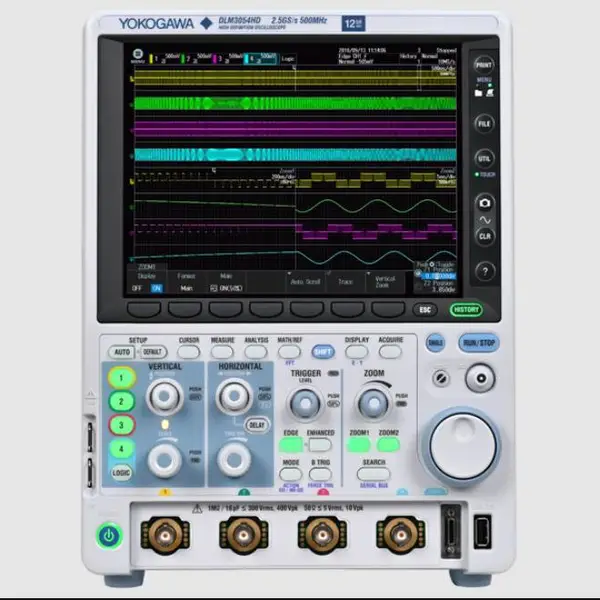Screen dimensions: 600x600
Task: Open the DISPLAY menu button
Action: pyautogui.click(x=357, y=352)
